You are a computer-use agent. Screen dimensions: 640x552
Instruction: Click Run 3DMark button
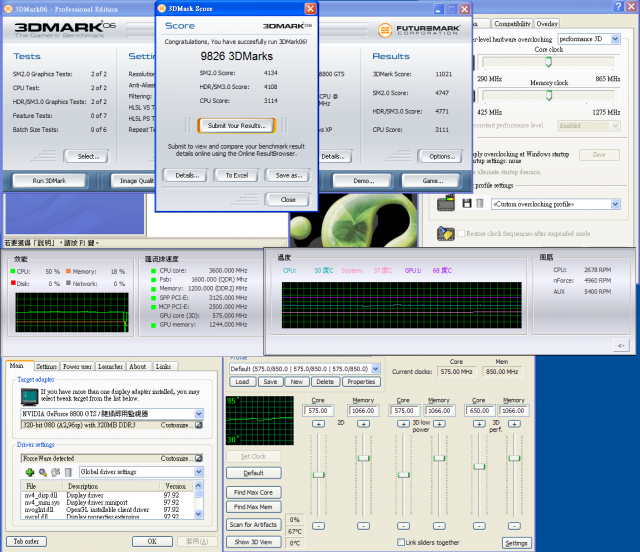(49, 181)
